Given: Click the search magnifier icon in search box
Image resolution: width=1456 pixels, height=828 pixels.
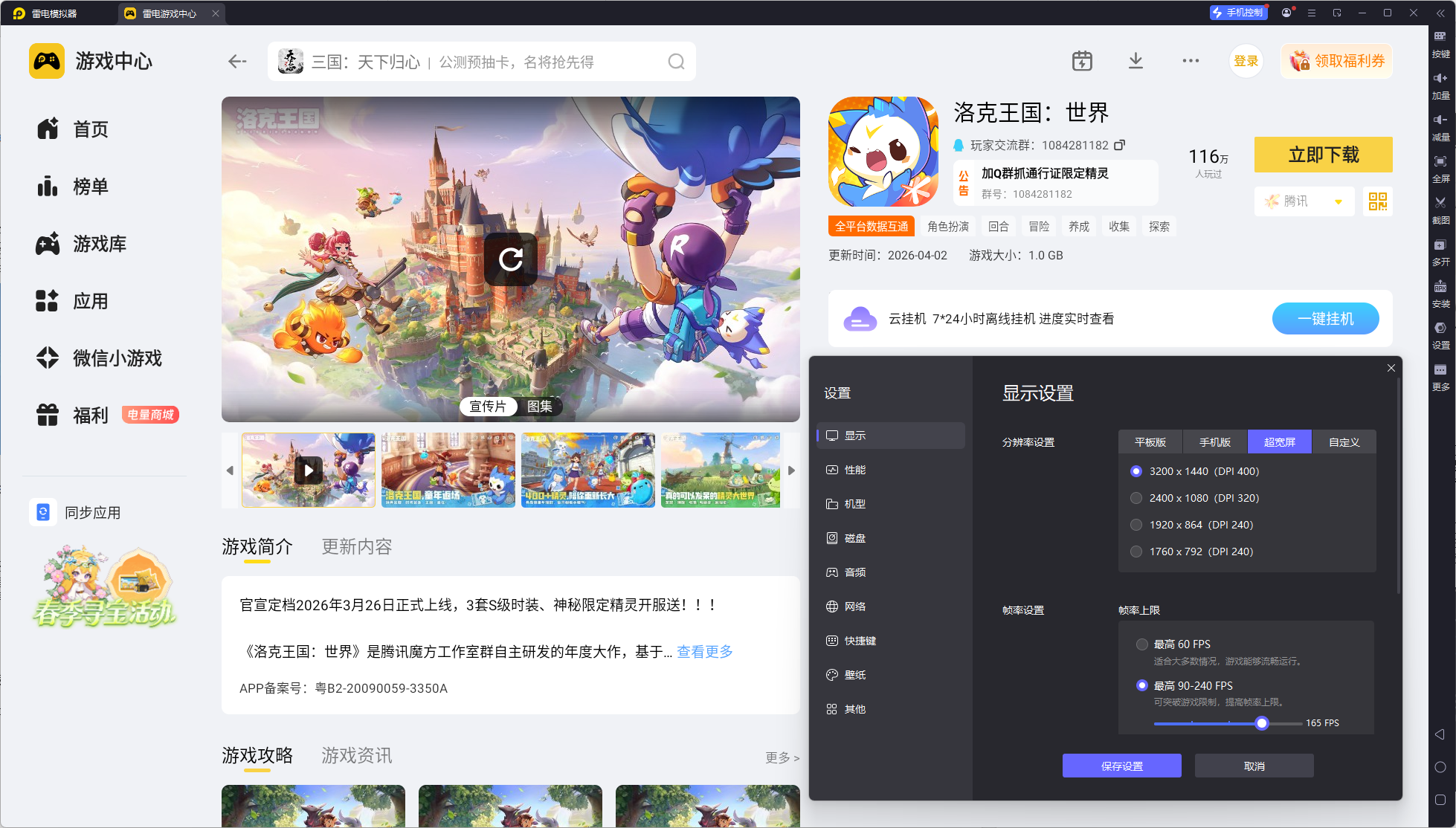Looking at the screenshot, I should (x=675, y=62).
